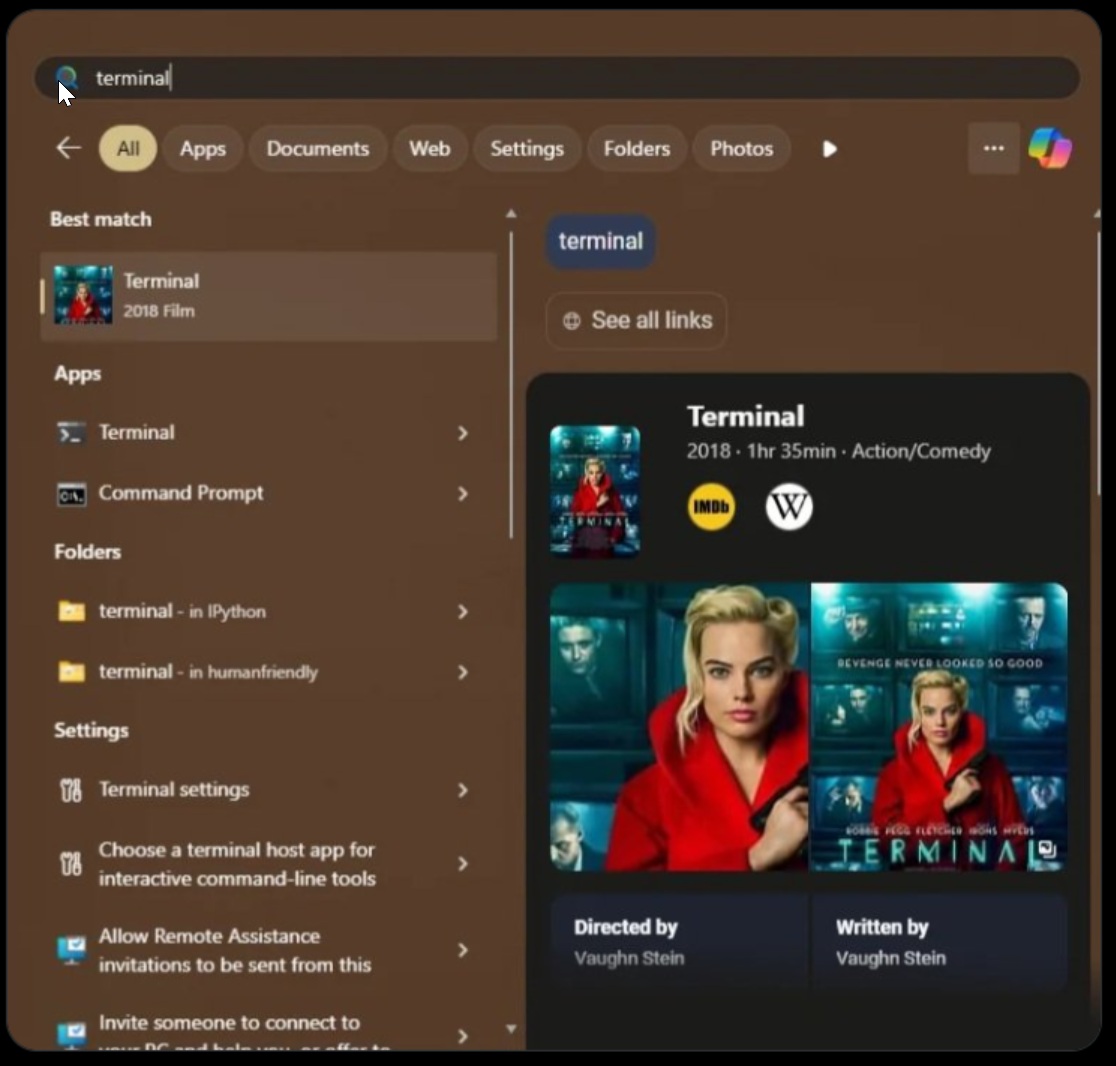Viewport: 1116px width, 1066px height.
Task: Click the results list scroll up arrow
Action: [x=511, y=213]
